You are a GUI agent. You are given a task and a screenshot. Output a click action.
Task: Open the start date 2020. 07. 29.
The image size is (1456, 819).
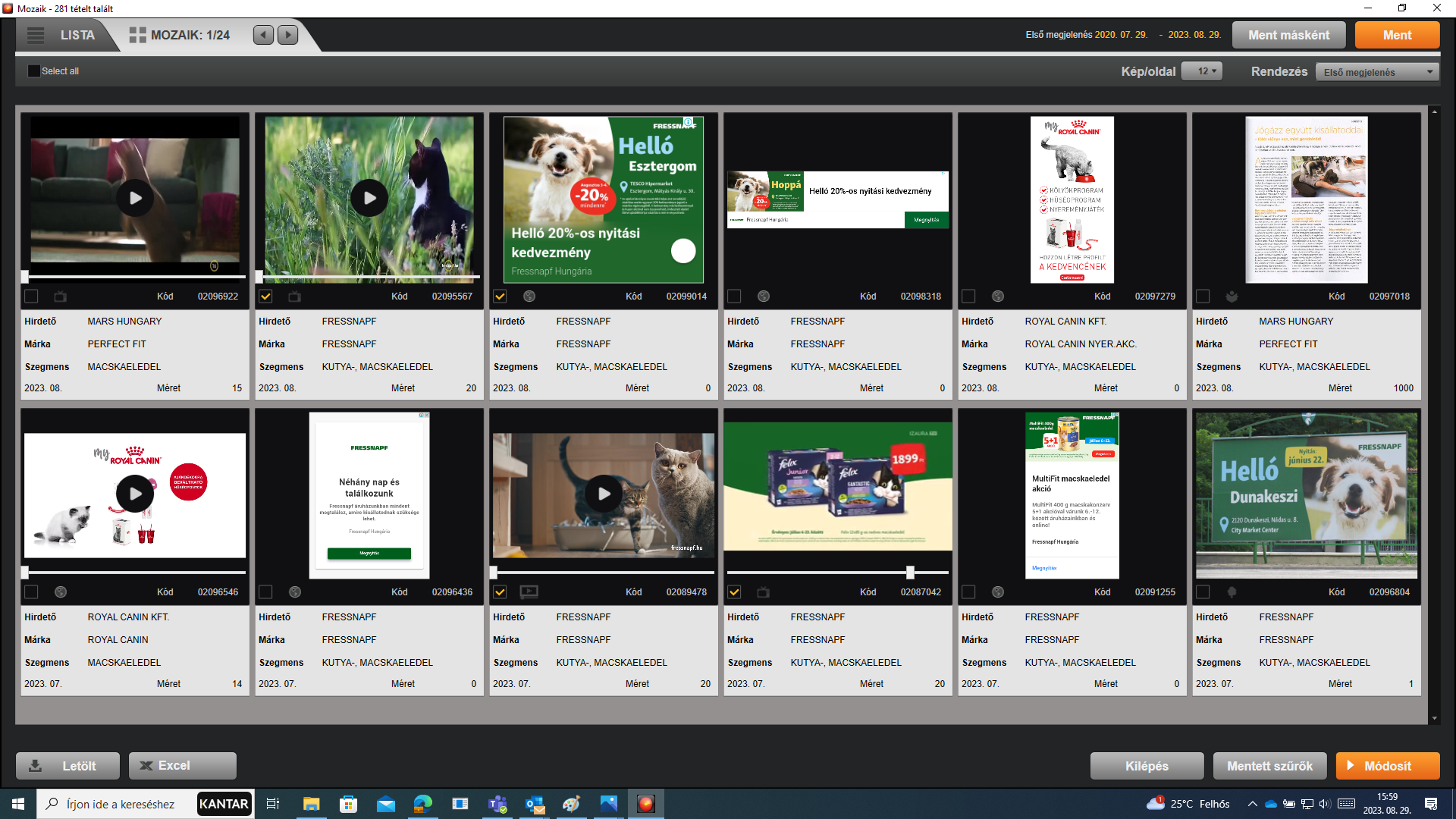(x=1121, y=35)
